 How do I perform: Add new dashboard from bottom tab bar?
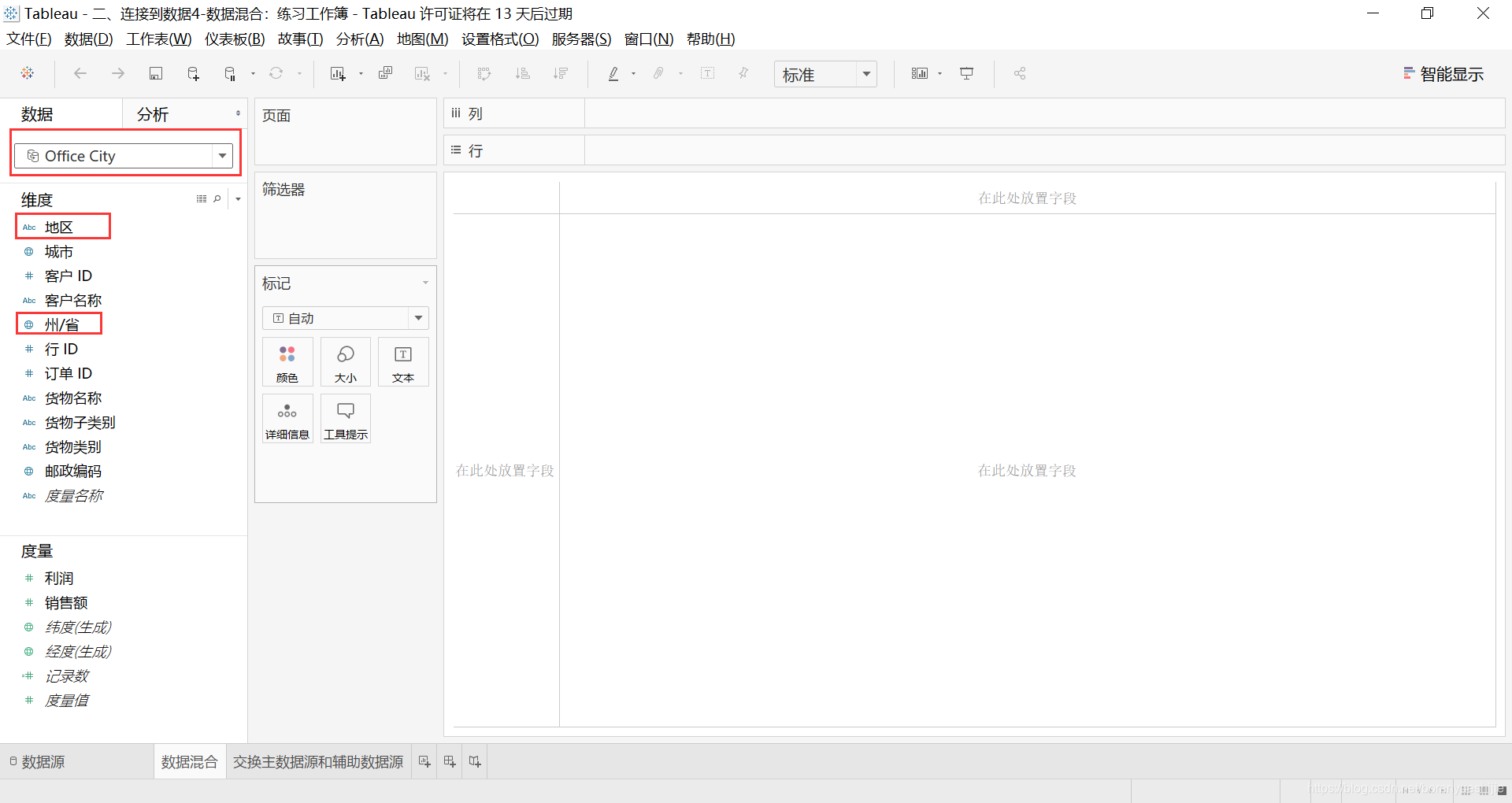(450, 761)
